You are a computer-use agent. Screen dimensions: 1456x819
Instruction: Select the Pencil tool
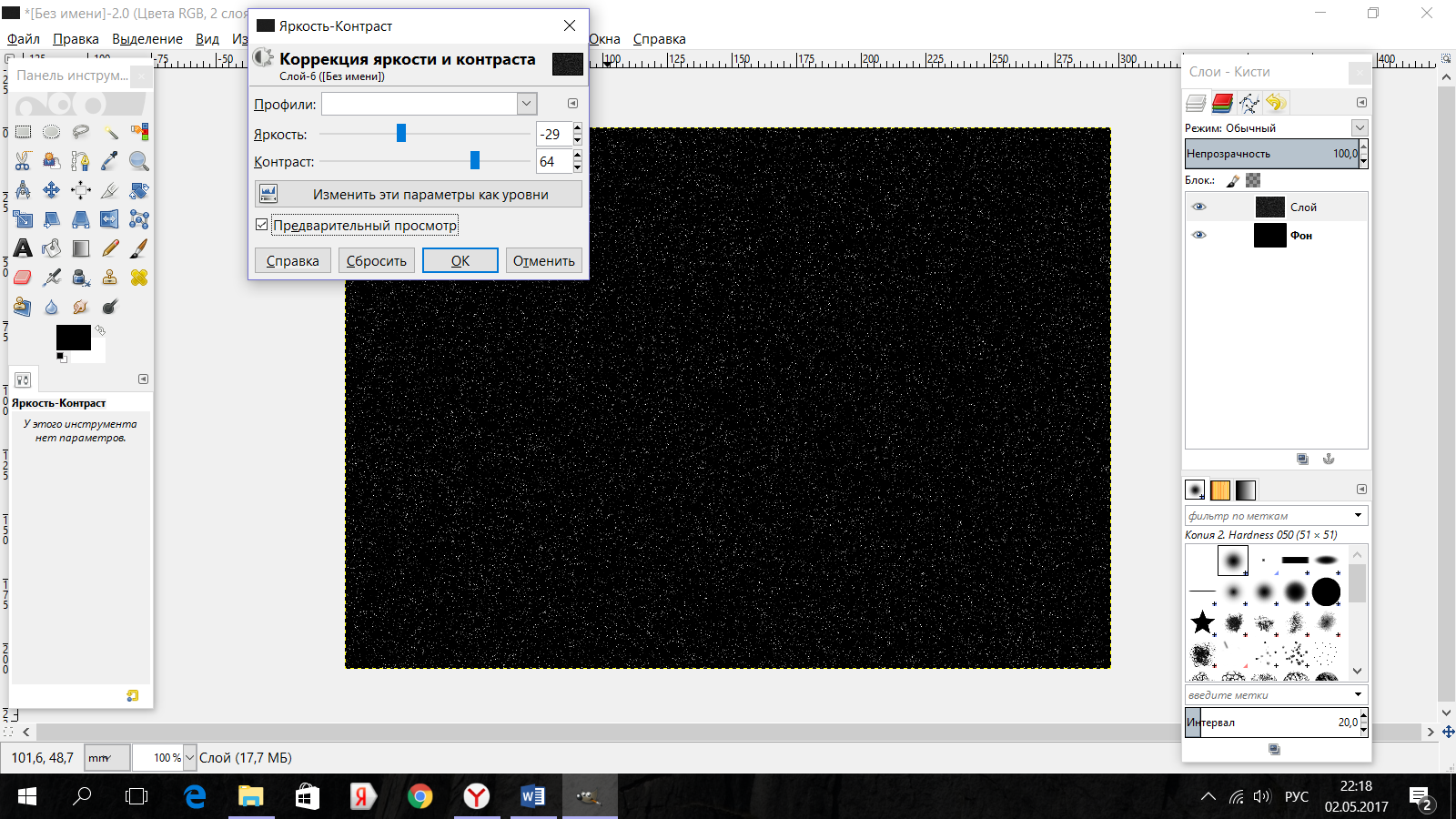[110, 248]
